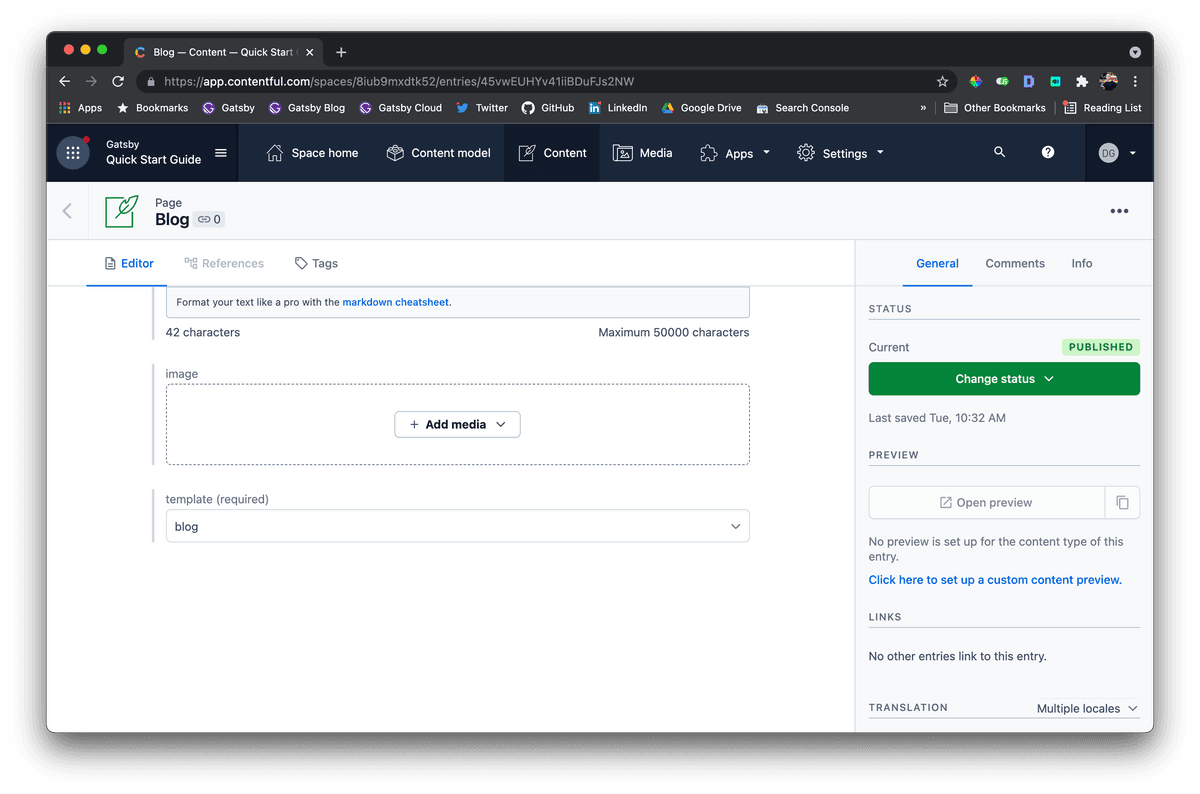1200x794 pixels.
Task: Open the template blog dropdown
Action: click(457, 526)
